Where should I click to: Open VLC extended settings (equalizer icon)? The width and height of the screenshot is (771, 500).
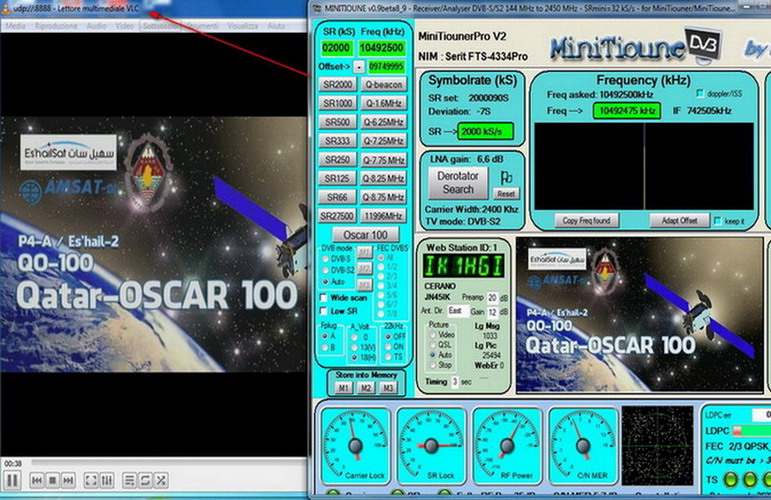[107, 480]
